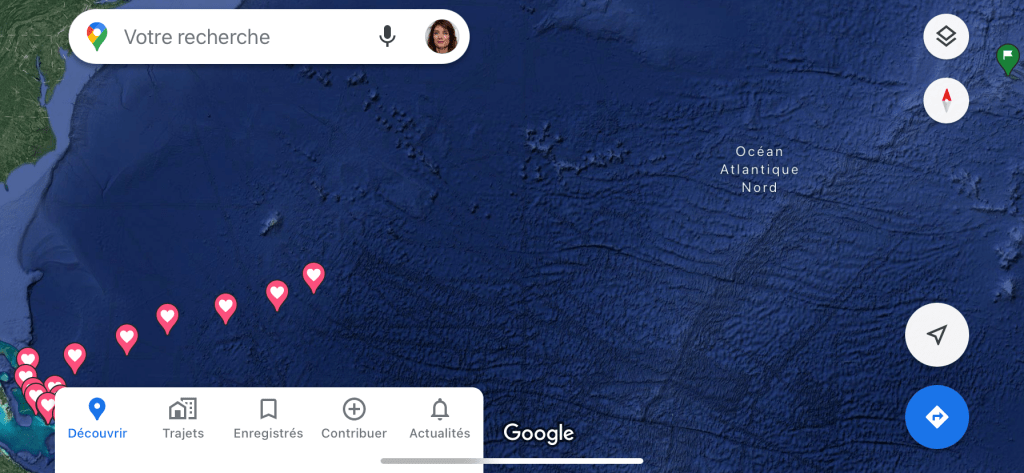Open the Trajets tab
The height and width of the screenshot is (473, 1024).
pos(183,419)
